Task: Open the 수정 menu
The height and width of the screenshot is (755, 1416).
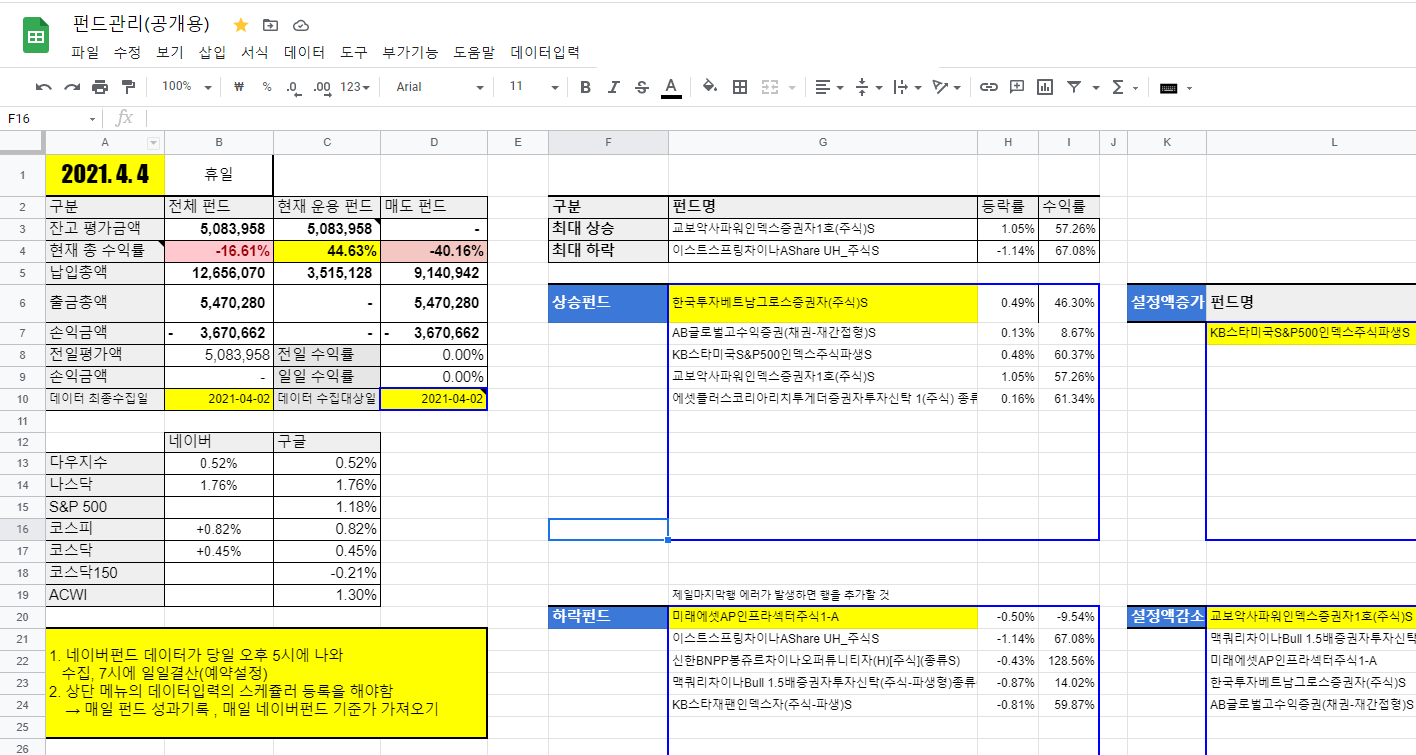Action: tap(127, 52)
